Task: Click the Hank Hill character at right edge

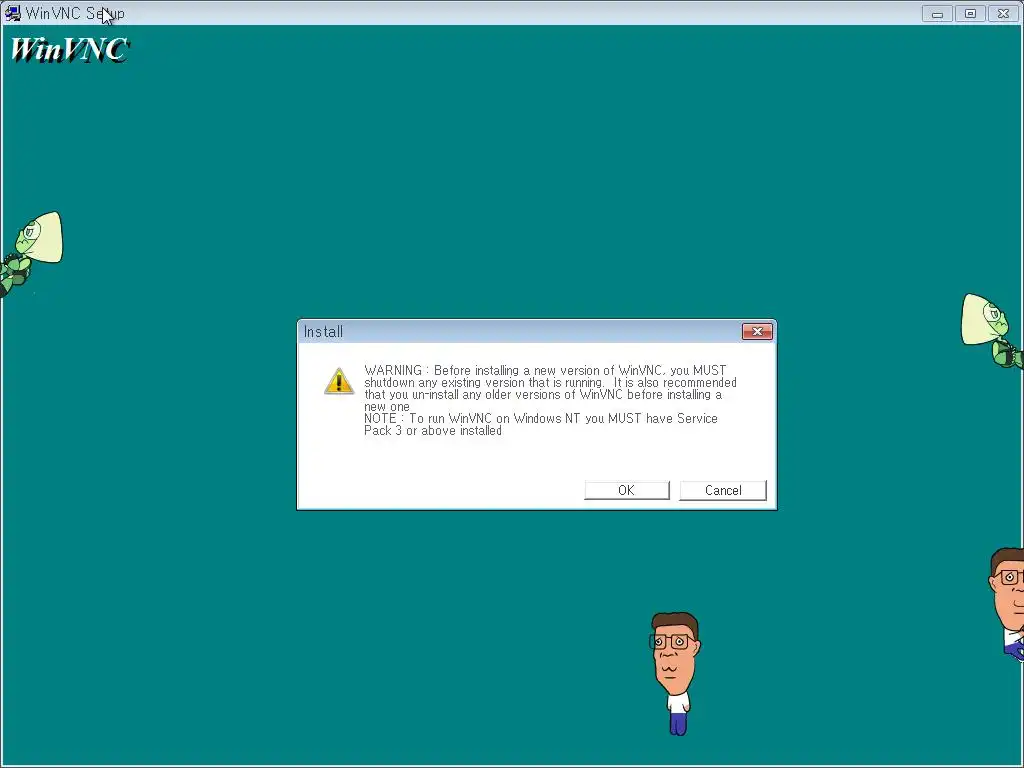Action: (x=1006, y=604)
